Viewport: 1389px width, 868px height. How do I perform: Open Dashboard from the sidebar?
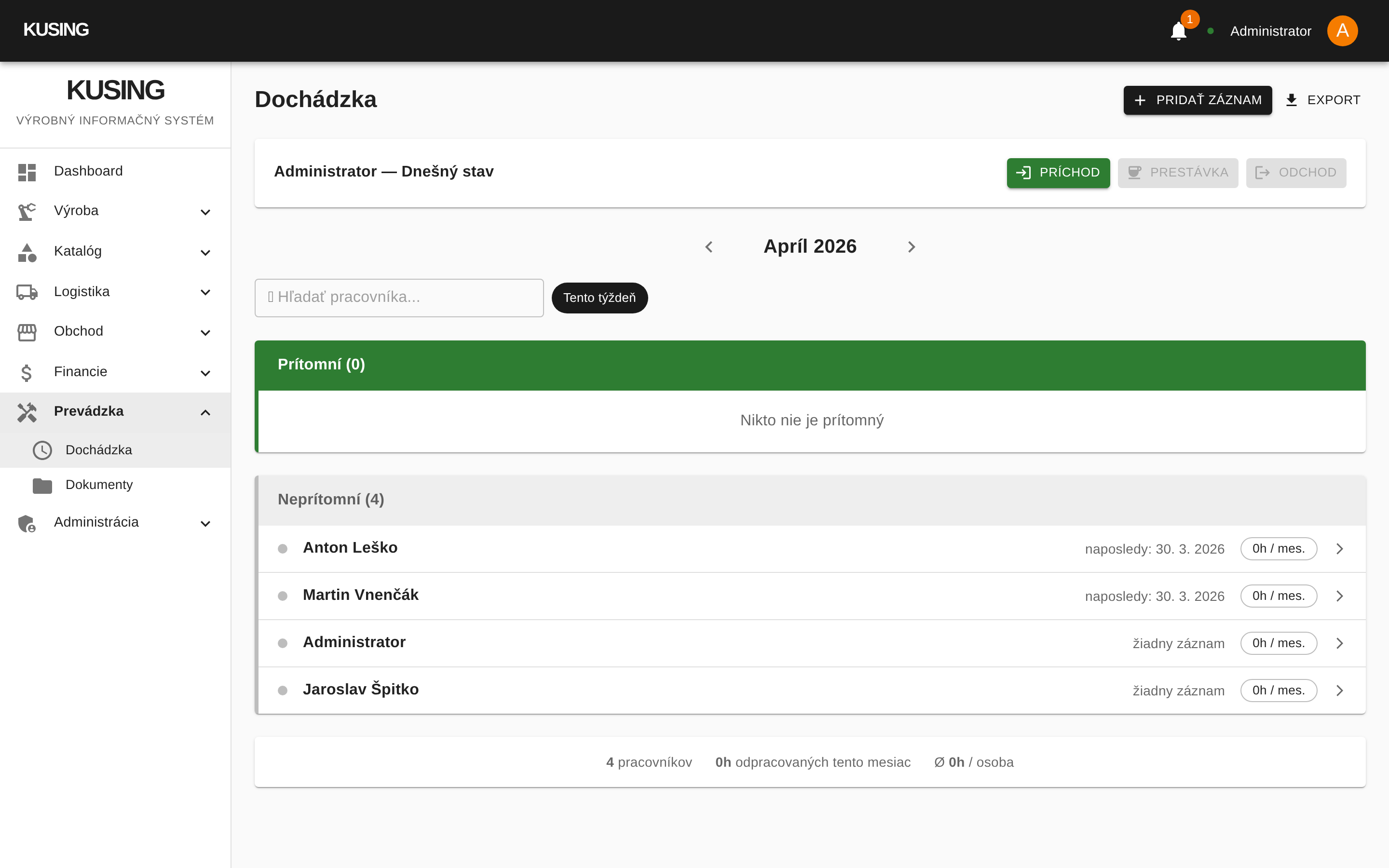[x=115, y=172]
